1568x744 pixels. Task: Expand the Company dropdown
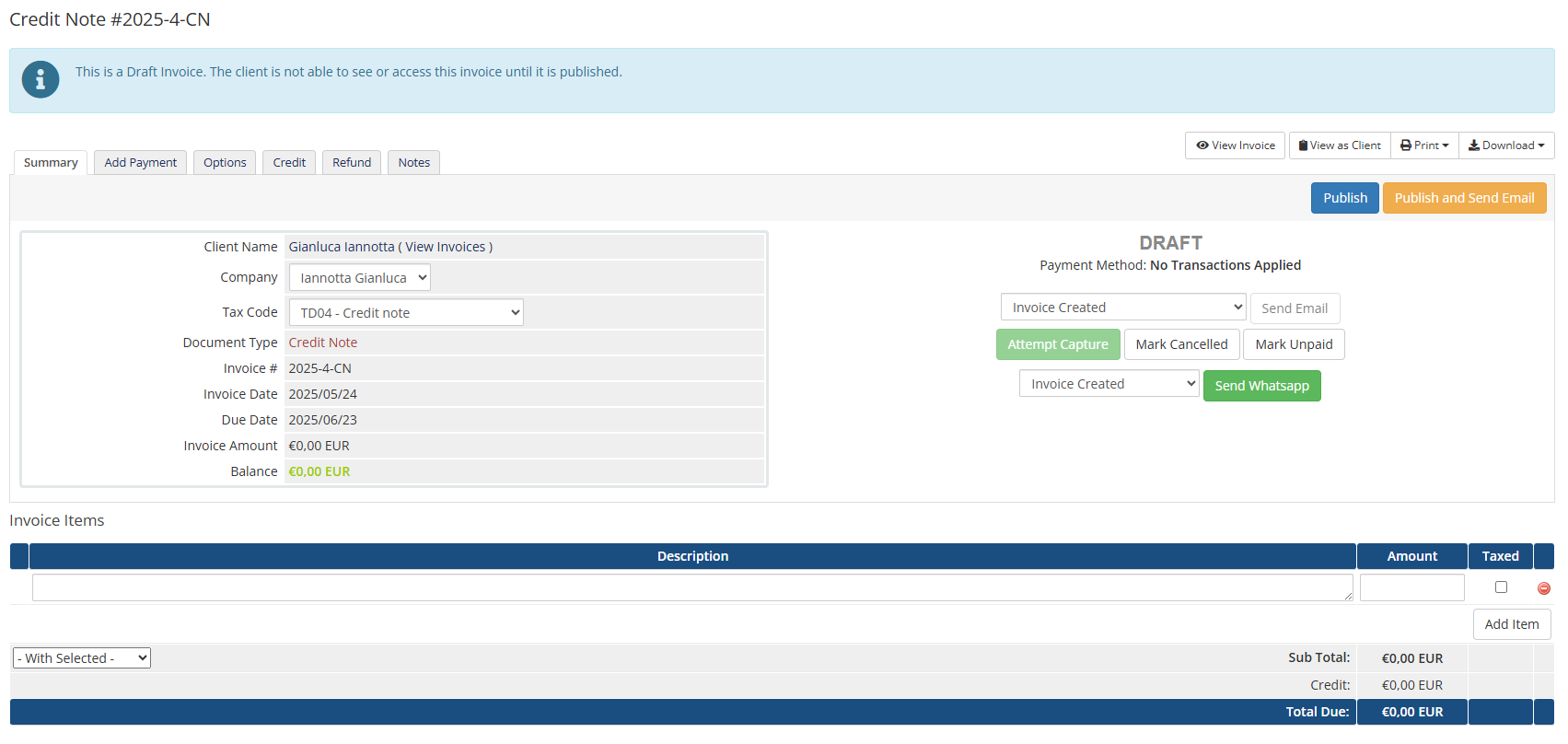(360, 278)
